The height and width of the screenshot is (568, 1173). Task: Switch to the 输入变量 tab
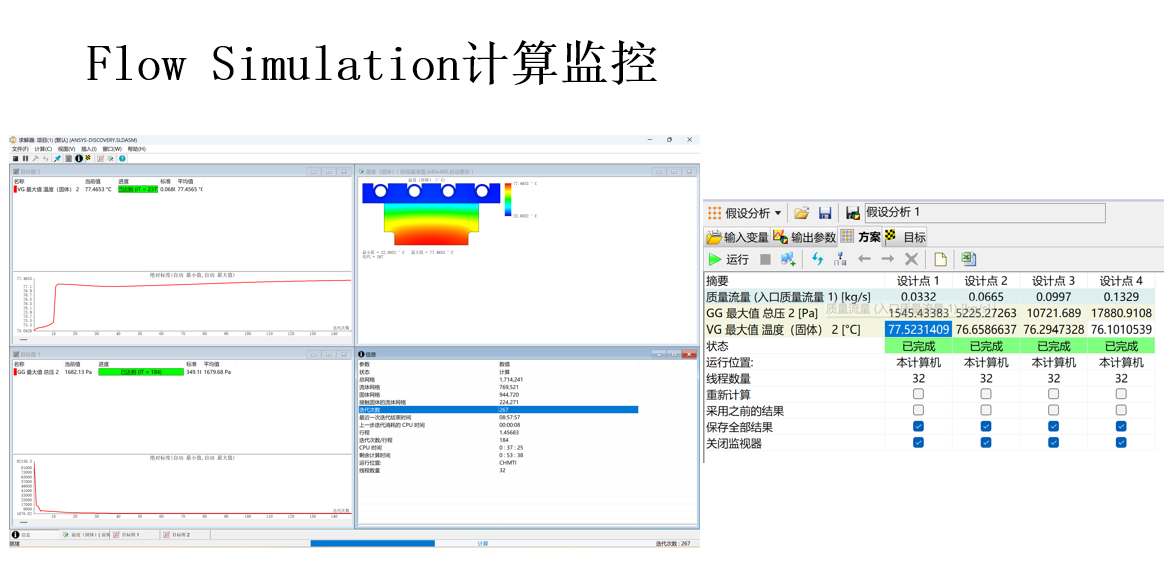(x=738, y=237)
